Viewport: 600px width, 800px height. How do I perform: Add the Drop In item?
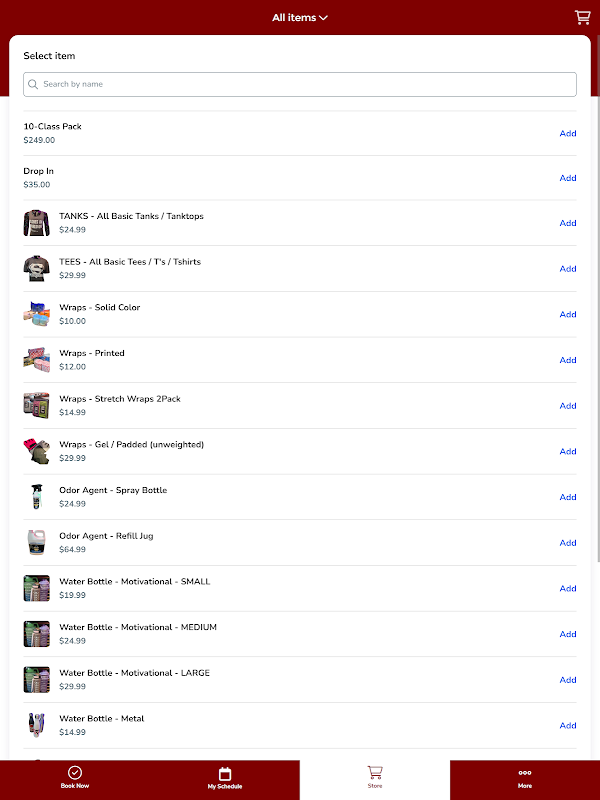(x=568, y=178)
